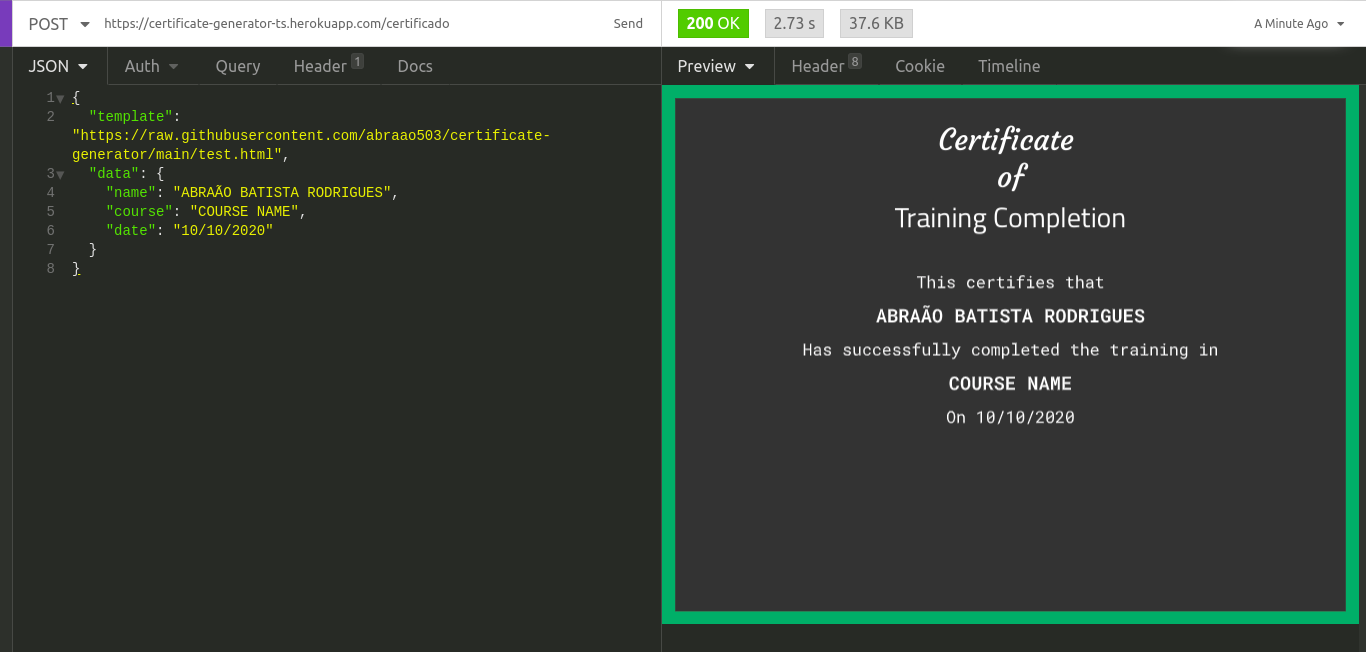Open the Cookie tab

pos(919,66)
